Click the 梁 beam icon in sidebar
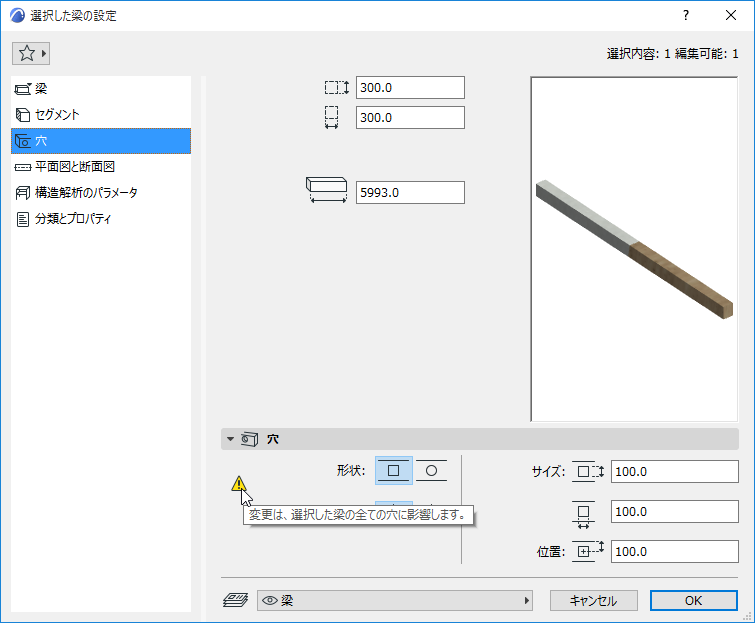 23,89
